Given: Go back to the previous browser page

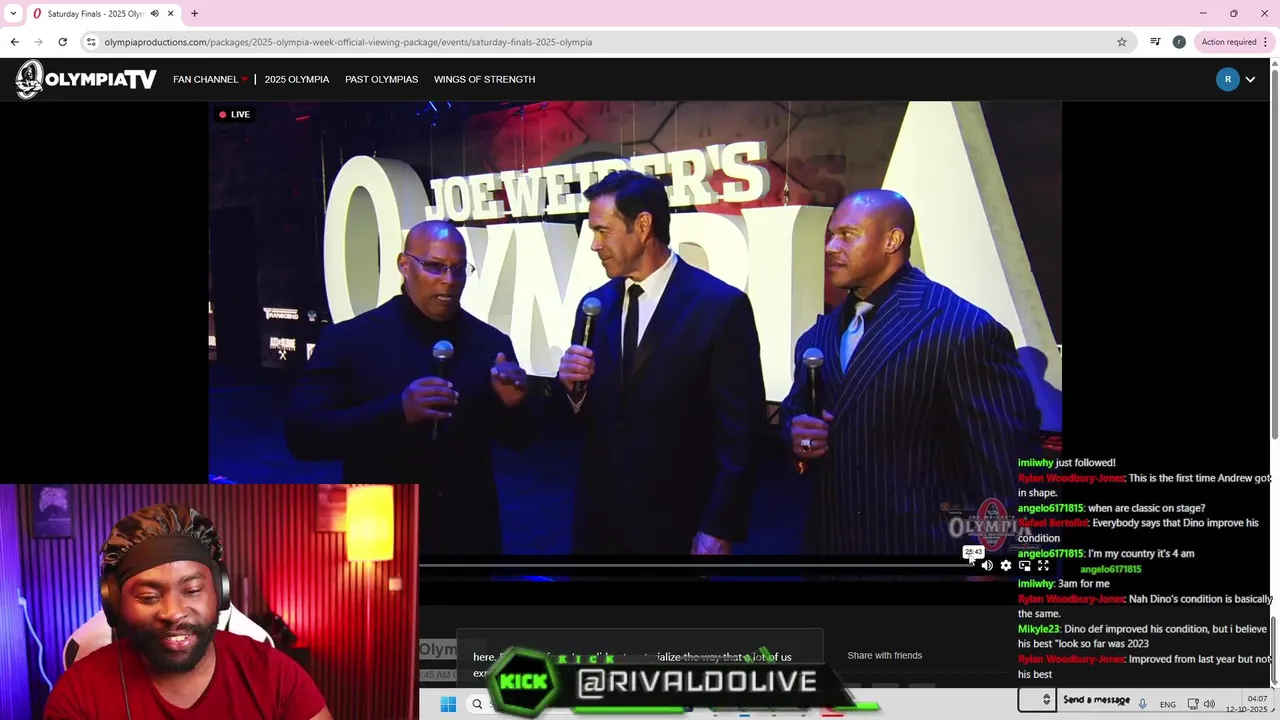Looking at the screenshot, I should [x=14, y=42].
